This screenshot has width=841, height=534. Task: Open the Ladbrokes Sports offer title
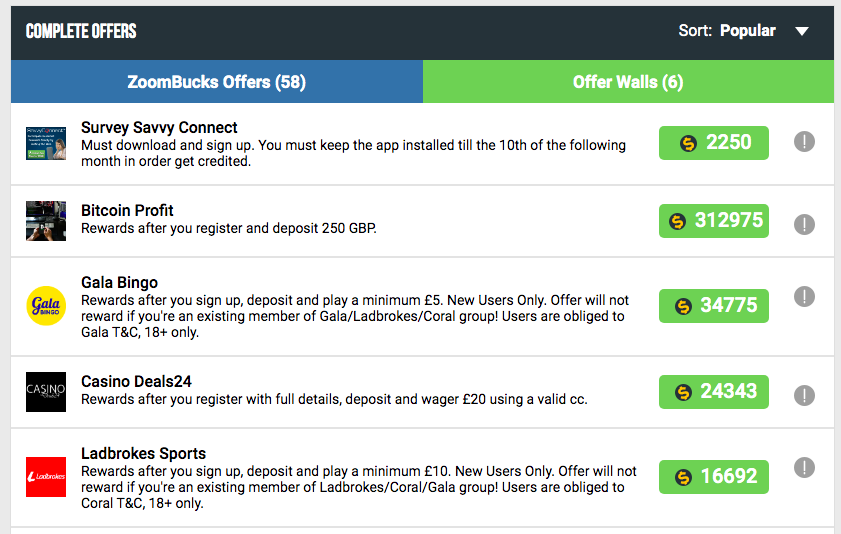click(x=143, y=454)
